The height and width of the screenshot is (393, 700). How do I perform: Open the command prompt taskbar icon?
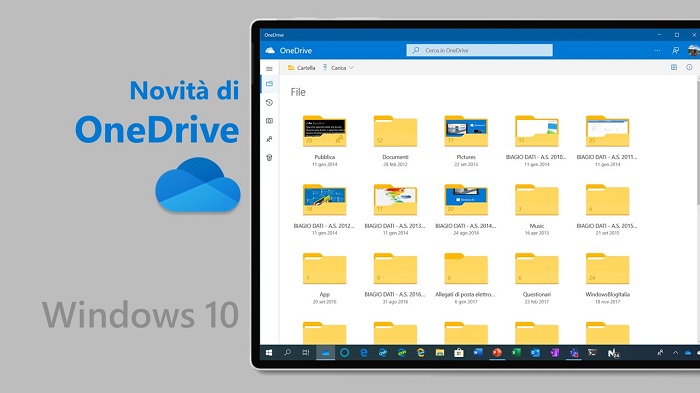(x=592, y=353)
